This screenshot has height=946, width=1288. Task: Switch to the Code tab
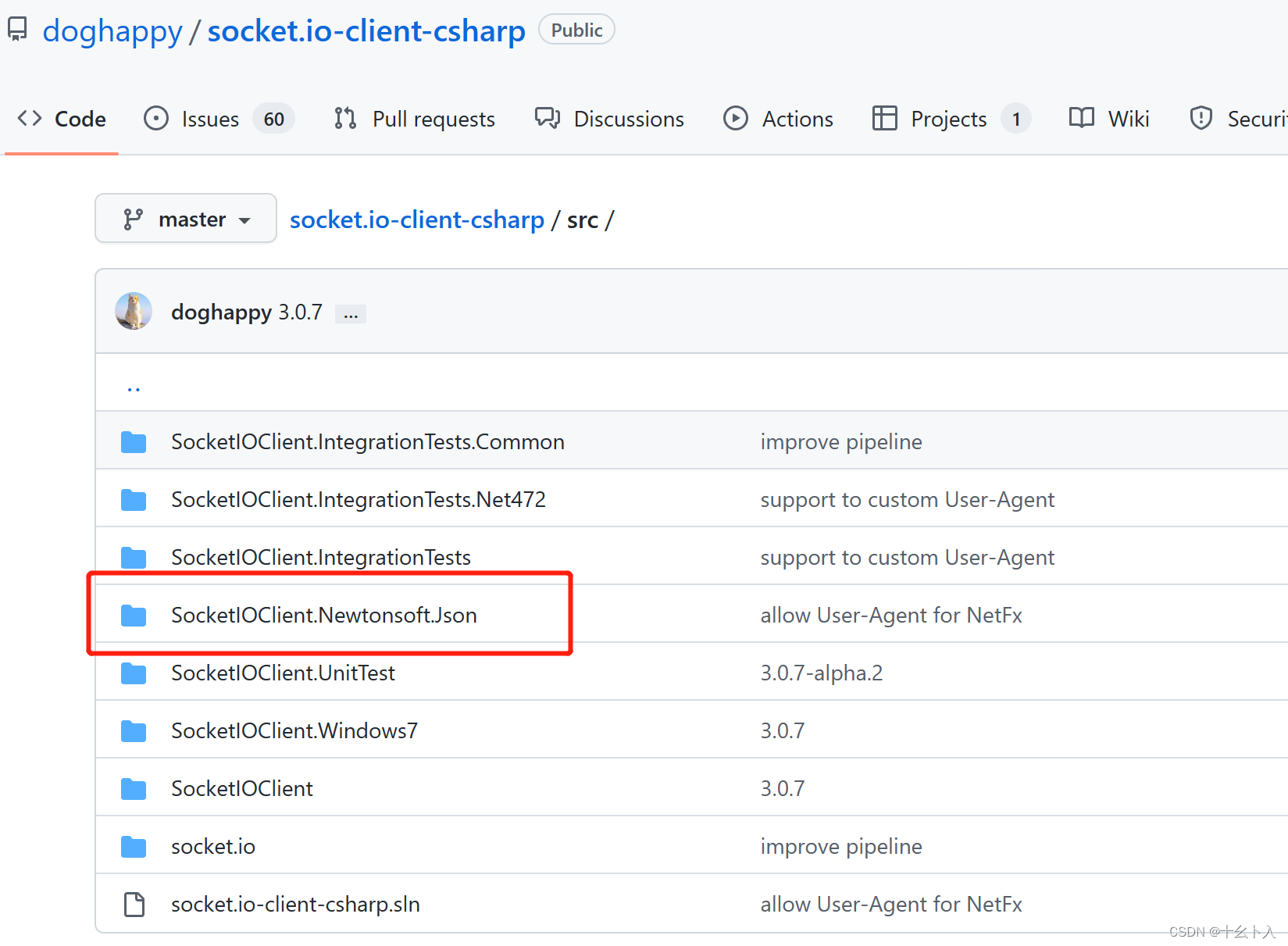click(x=62, y=119)
